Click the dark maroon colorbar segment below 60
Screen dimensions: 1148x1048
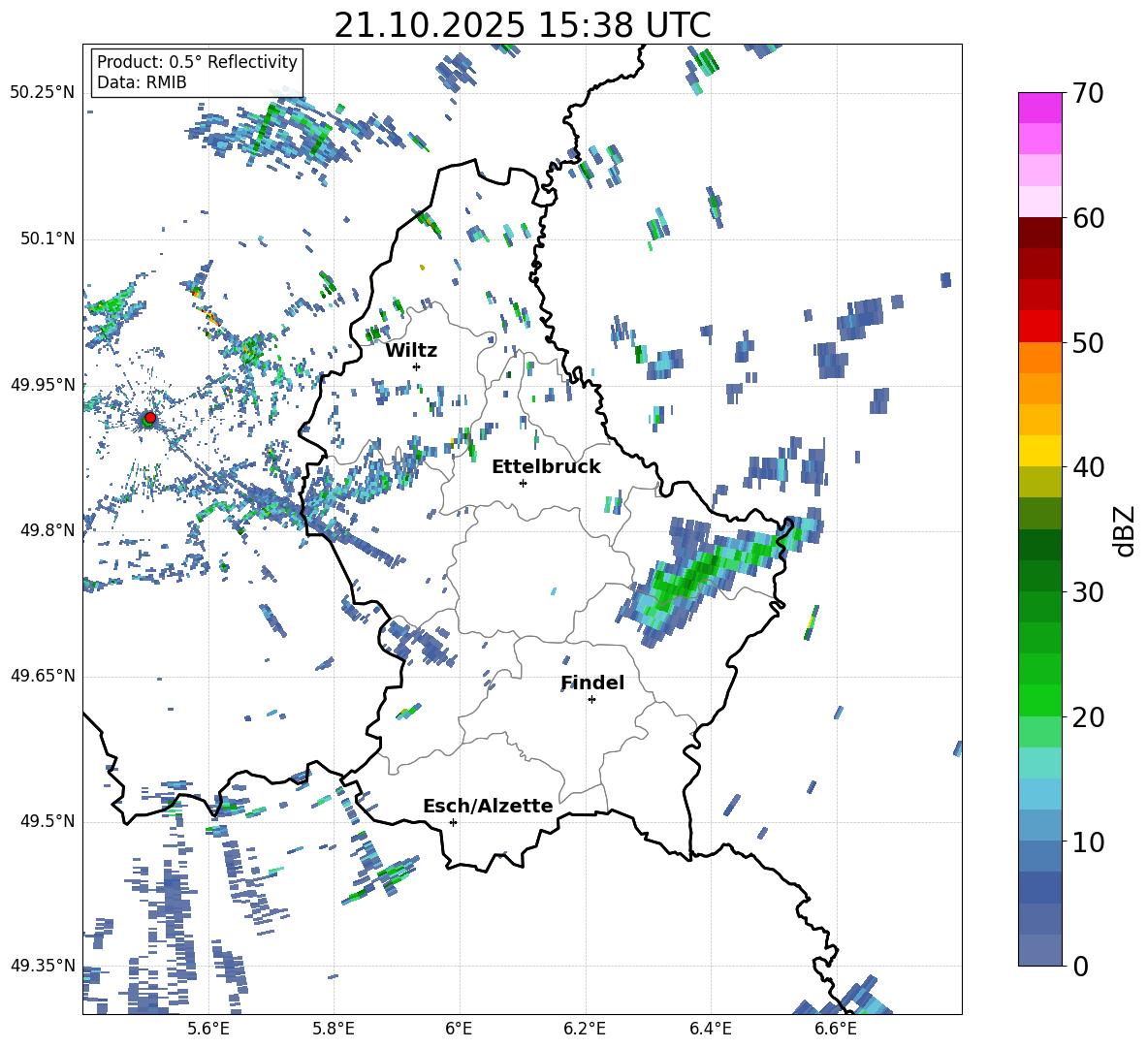coord(1039,234)
